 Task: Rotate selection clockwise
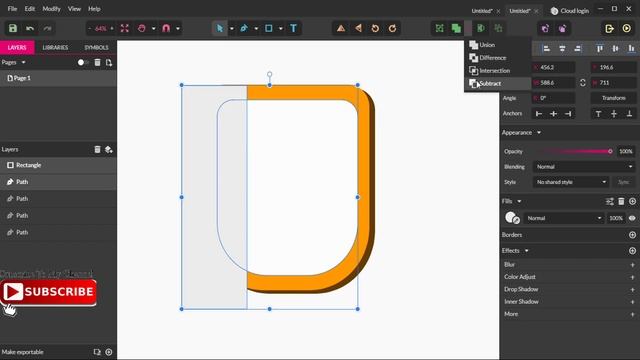tap(392, 28)
